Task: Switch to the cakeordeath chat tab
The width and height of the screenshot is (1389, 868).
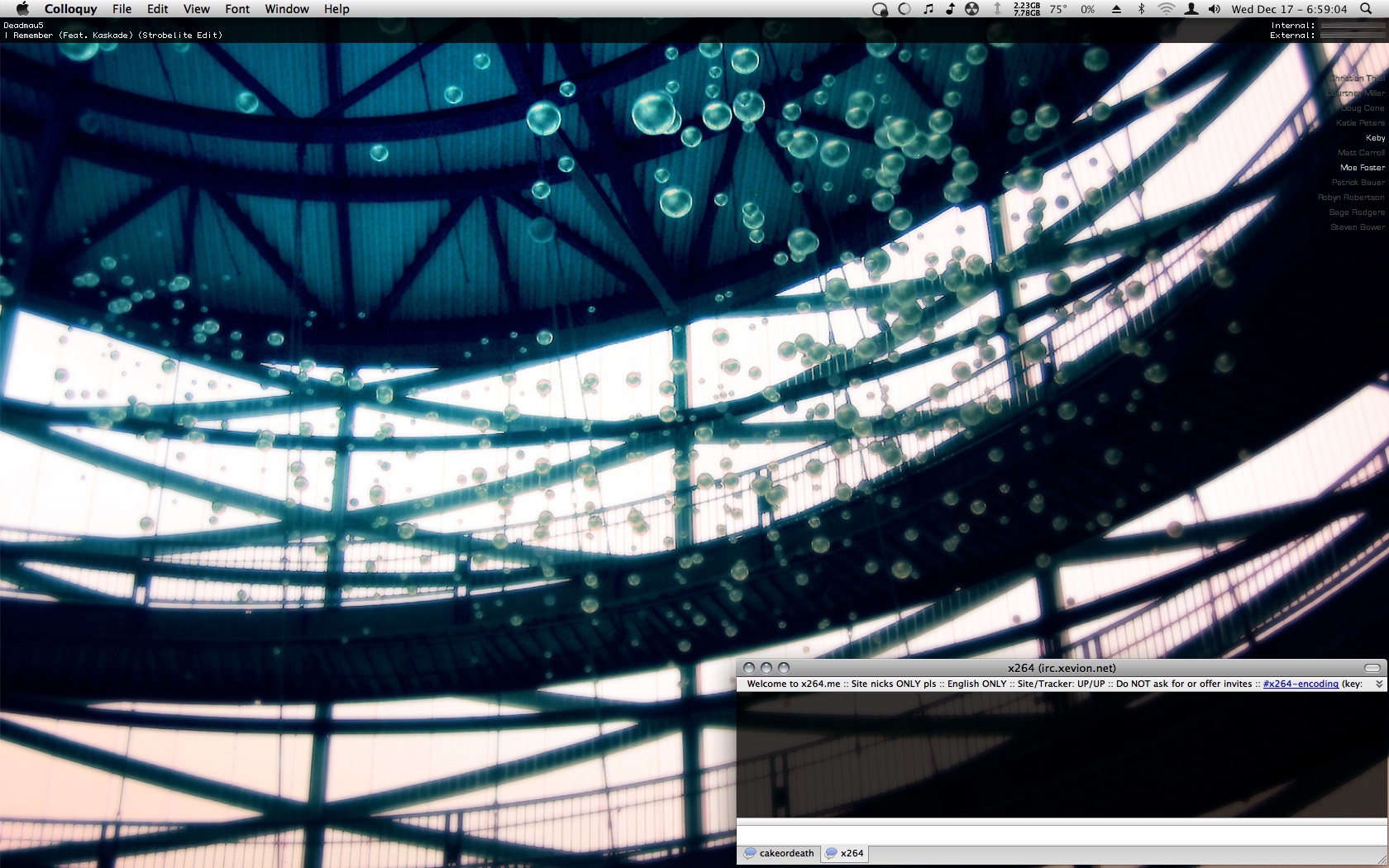Action: (x=779, y=853)
